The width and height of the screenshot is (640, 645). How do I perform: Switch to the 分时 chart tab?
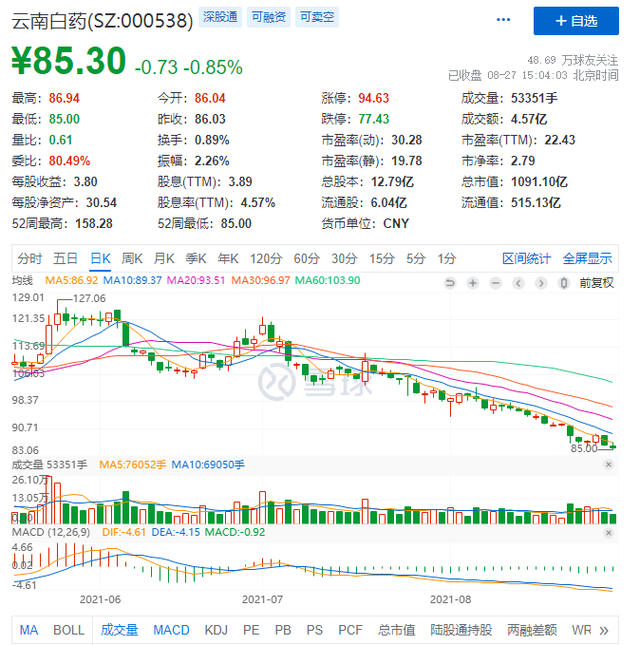click(30, 259)
